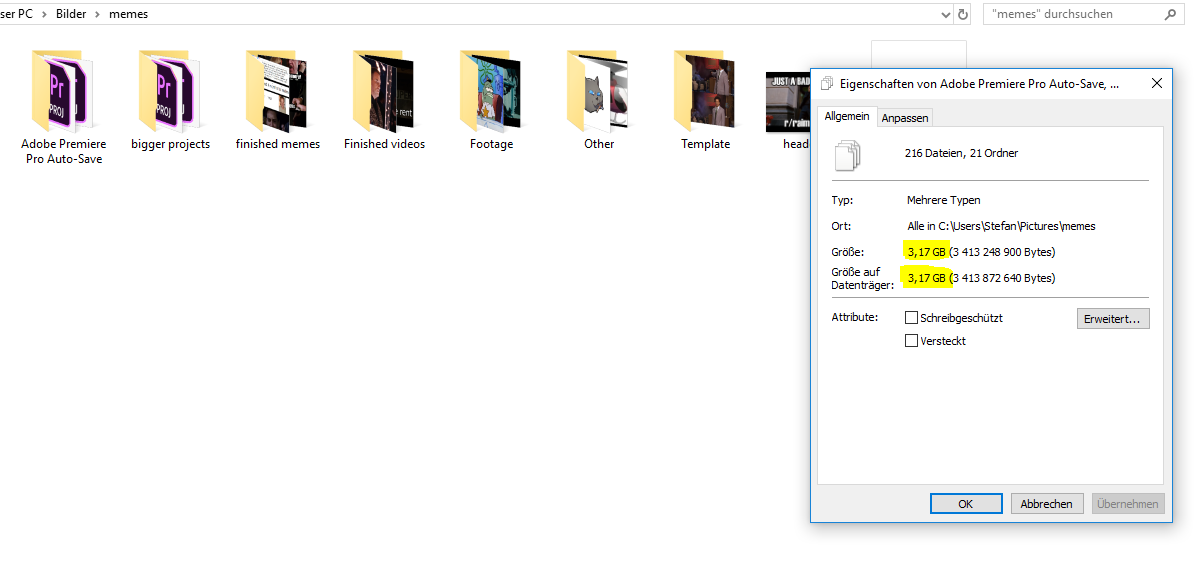Viewport: 1194px width, 561px height.
Task: Click the refresh icon in address bar
Action: pyautogui.click(x=963, y=14)
